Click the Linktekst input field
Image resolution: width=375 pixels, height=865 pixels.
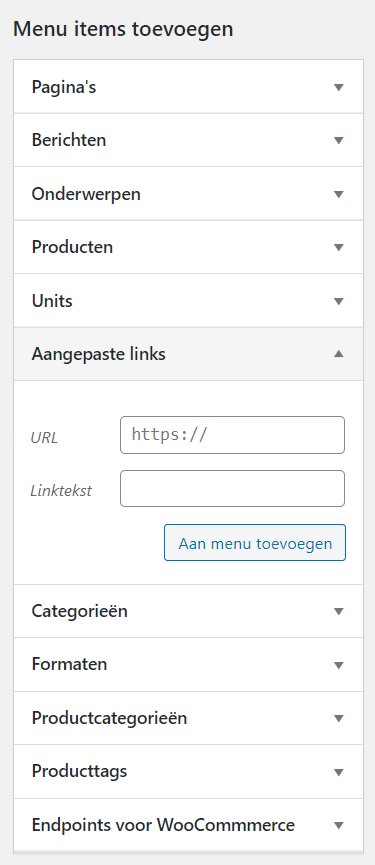pyautogui.click(x=232, y=488)
